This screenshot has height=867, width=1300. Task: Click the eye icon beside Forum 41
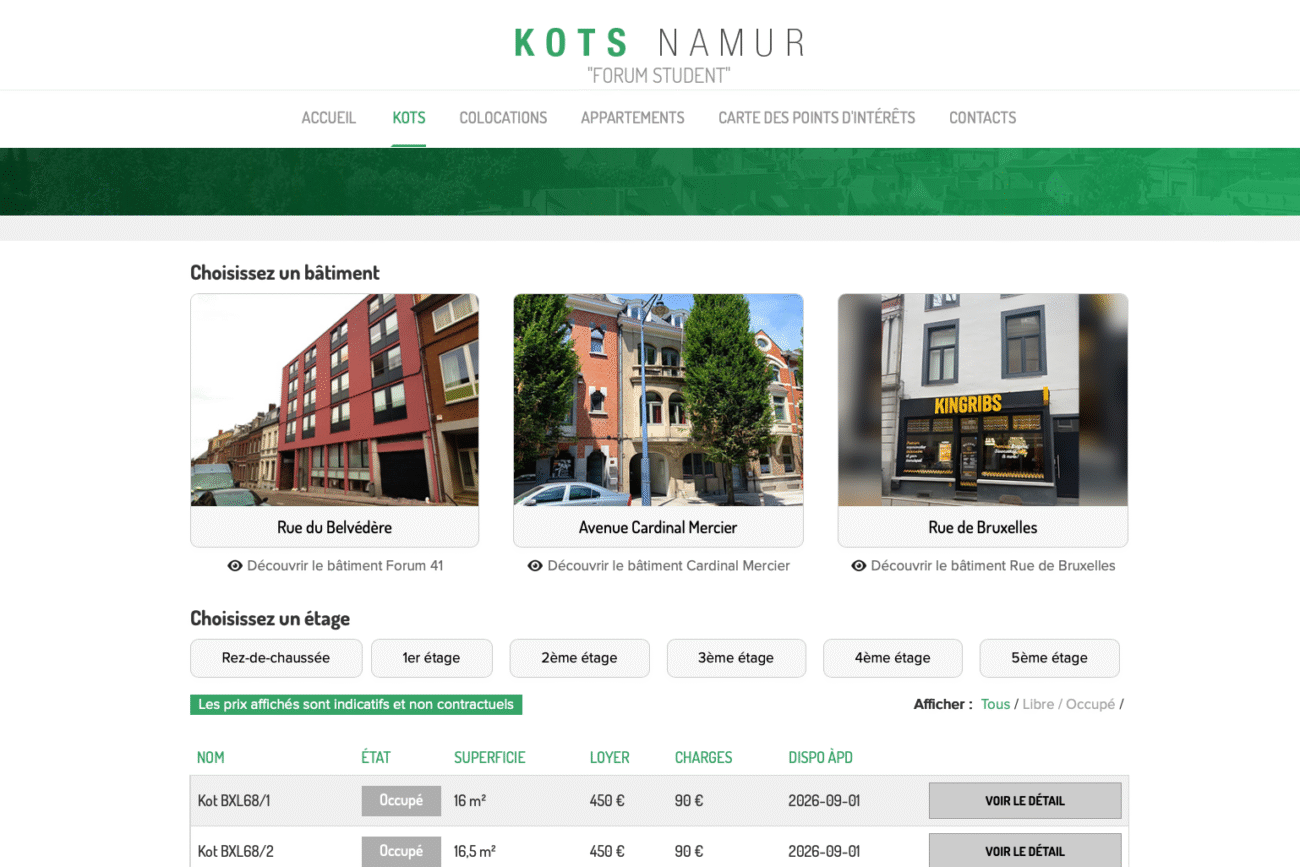235,566
